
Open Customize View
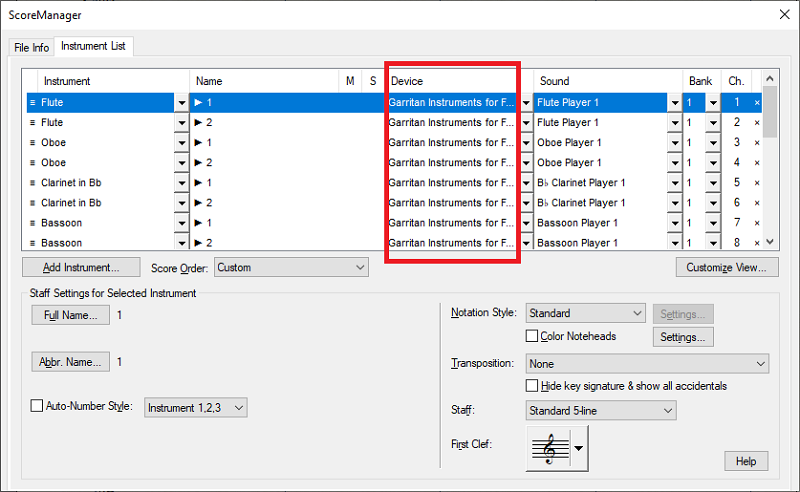coord(727,267)
